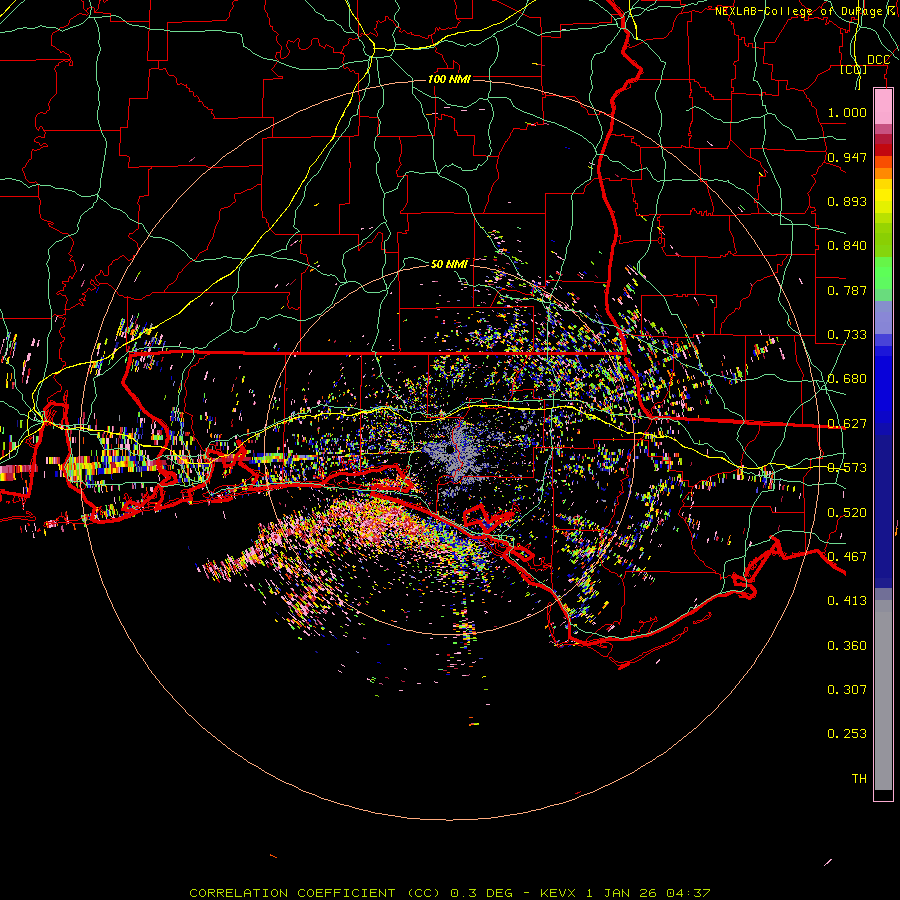
Task: Click the [CC] units label
Action: click(x=854, y=70)
